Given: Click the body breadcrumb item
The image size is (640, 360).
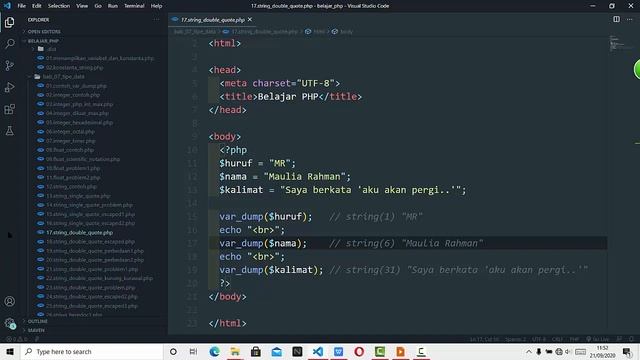Looking at the screenshot, I should [343, 31].
